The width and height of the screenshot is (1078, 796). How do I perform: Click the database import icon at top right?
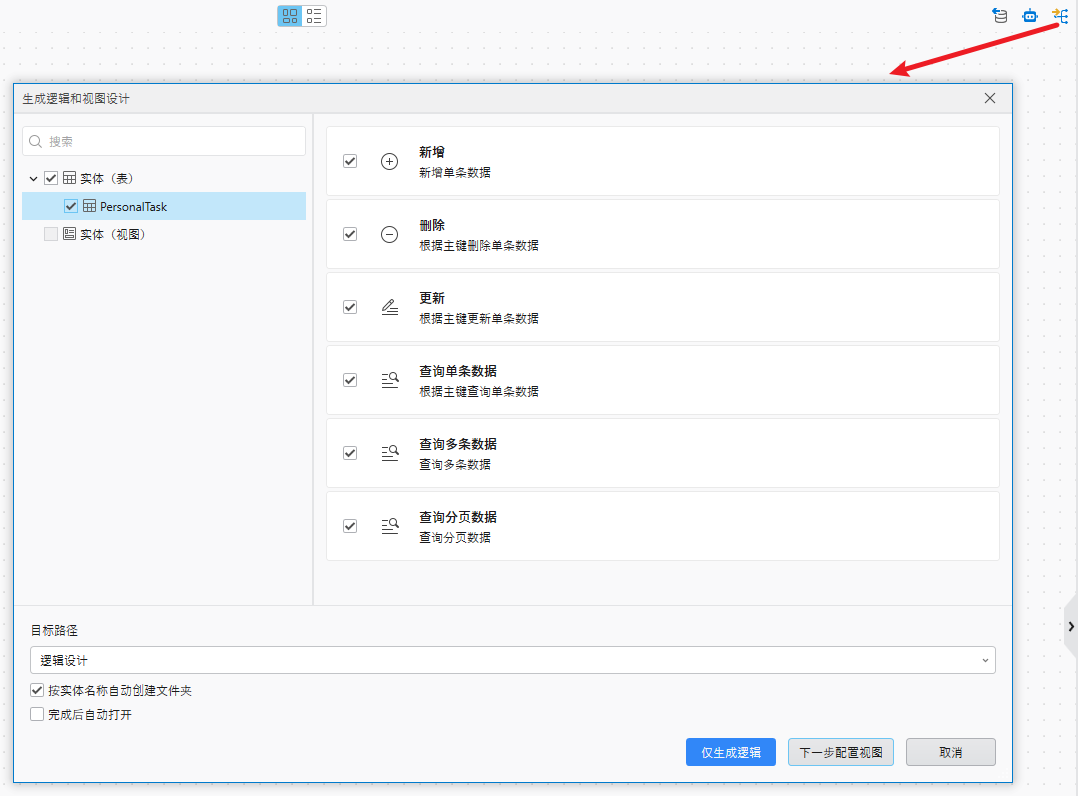999,15
